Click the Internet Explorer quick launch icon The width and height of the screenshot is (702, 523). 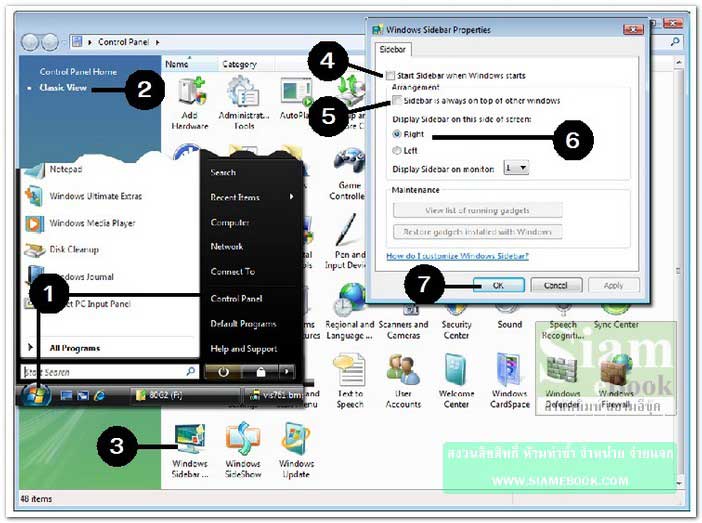click(x=99, y=395)
